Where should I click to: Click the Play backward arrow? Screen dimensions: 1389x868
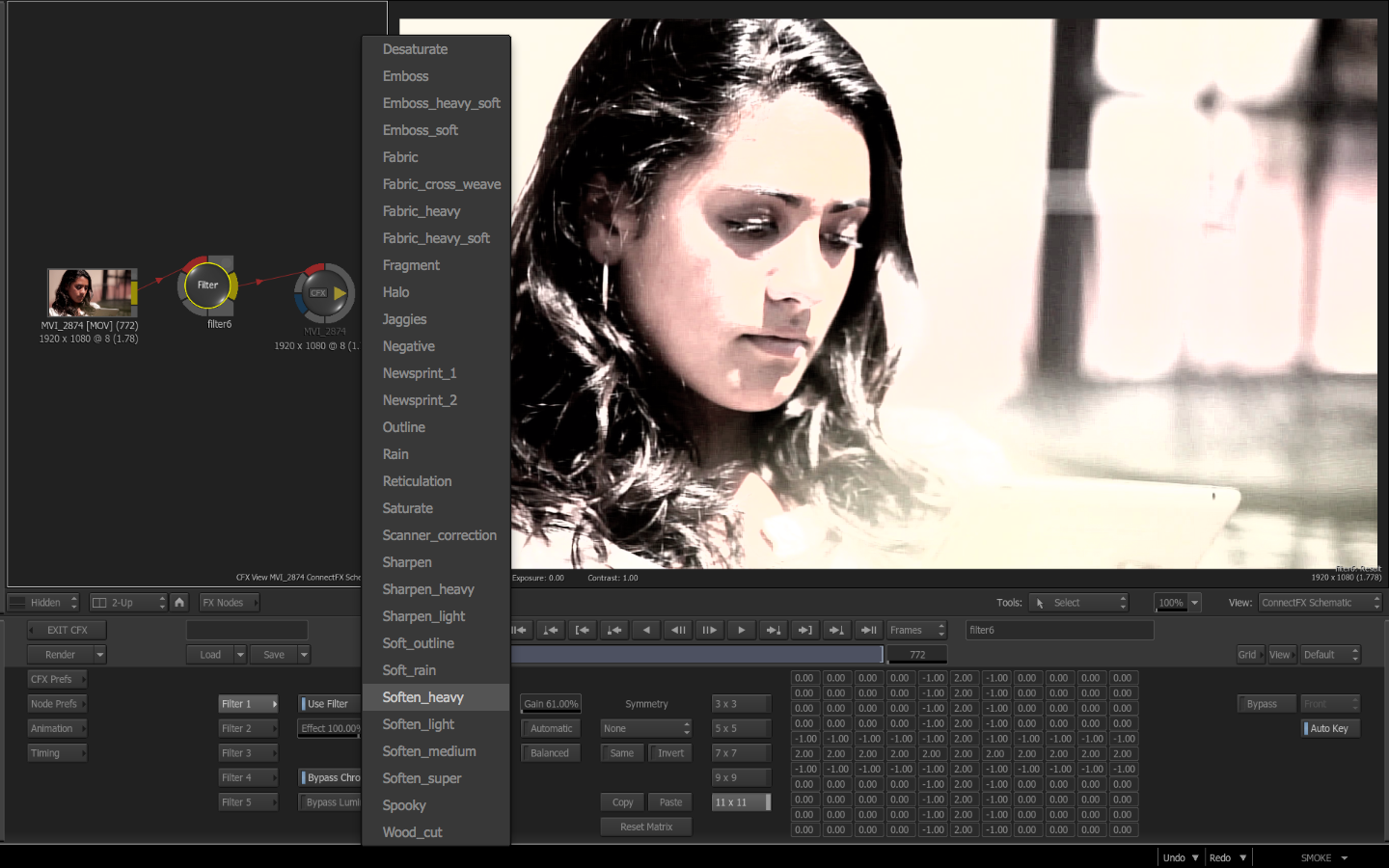(x=646, y=630)
